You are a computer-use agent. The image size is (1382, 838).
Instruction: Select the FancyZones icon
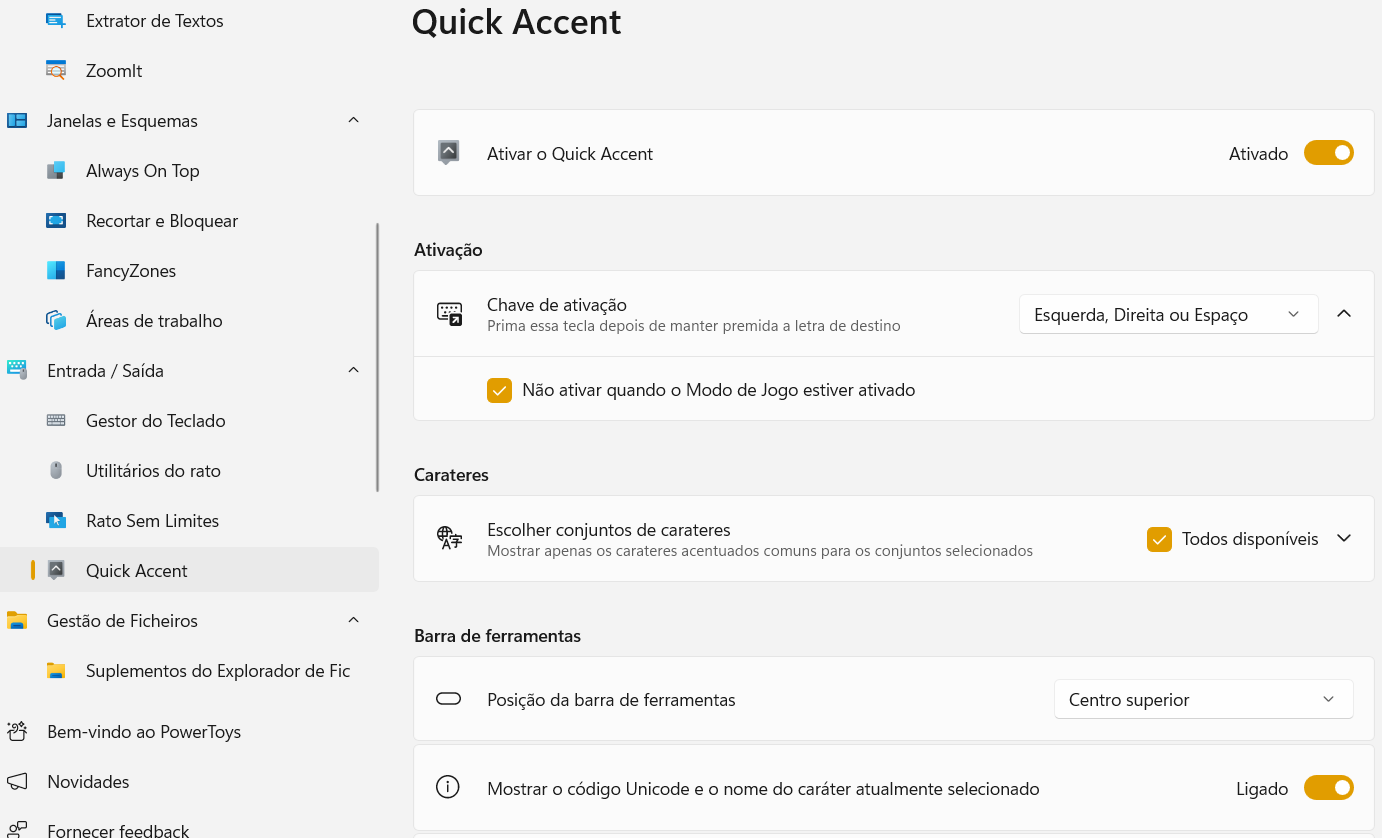(56, 271)
